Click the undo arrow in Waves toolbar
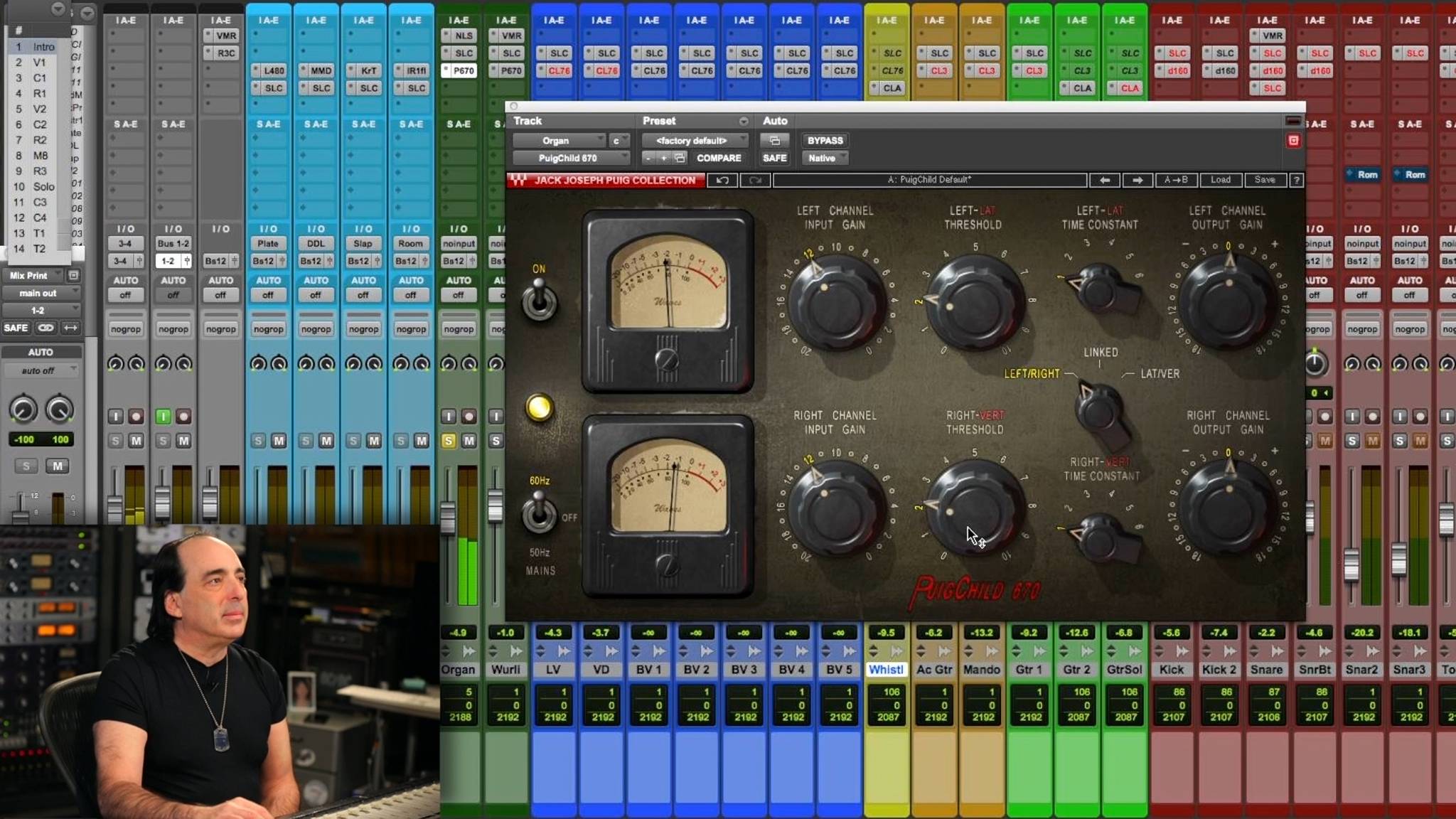Image resolution: width=1456 pixels, height=819 pixels. pos(722,181)
